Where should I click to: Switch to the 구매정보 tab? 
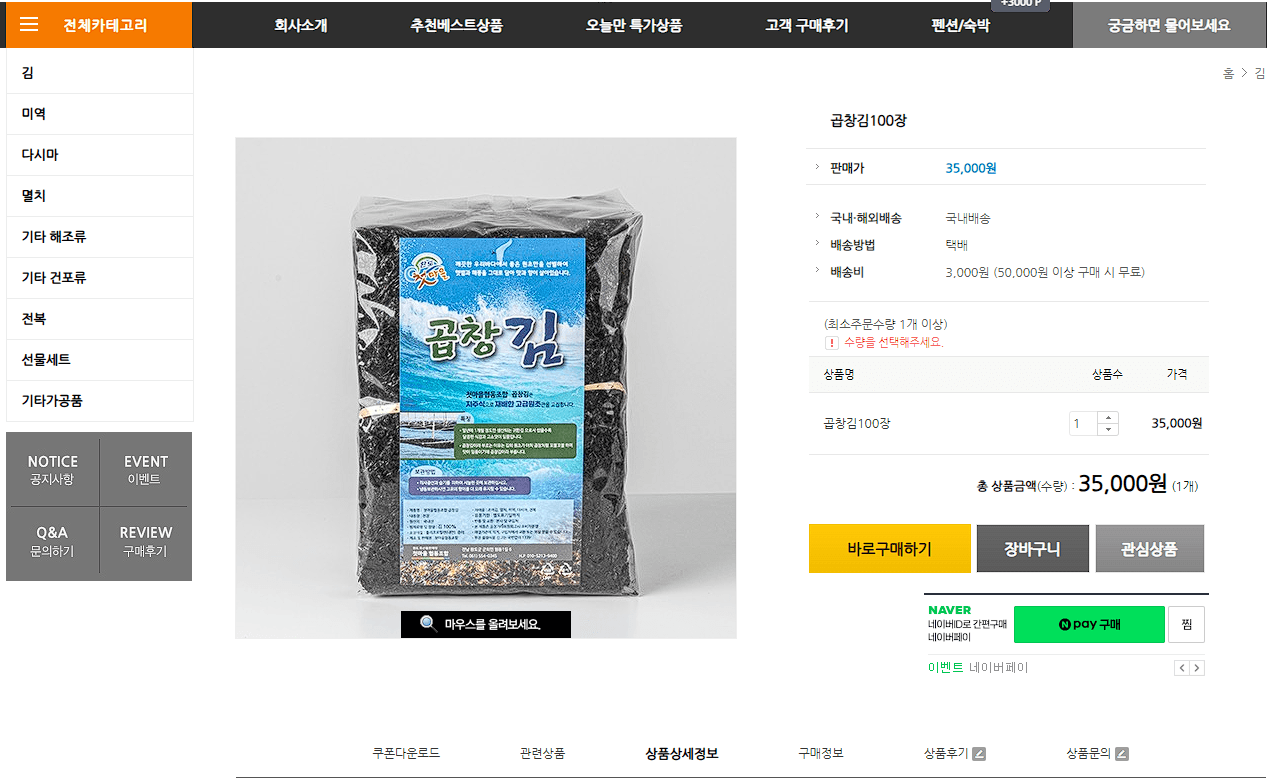coord(821,753)
